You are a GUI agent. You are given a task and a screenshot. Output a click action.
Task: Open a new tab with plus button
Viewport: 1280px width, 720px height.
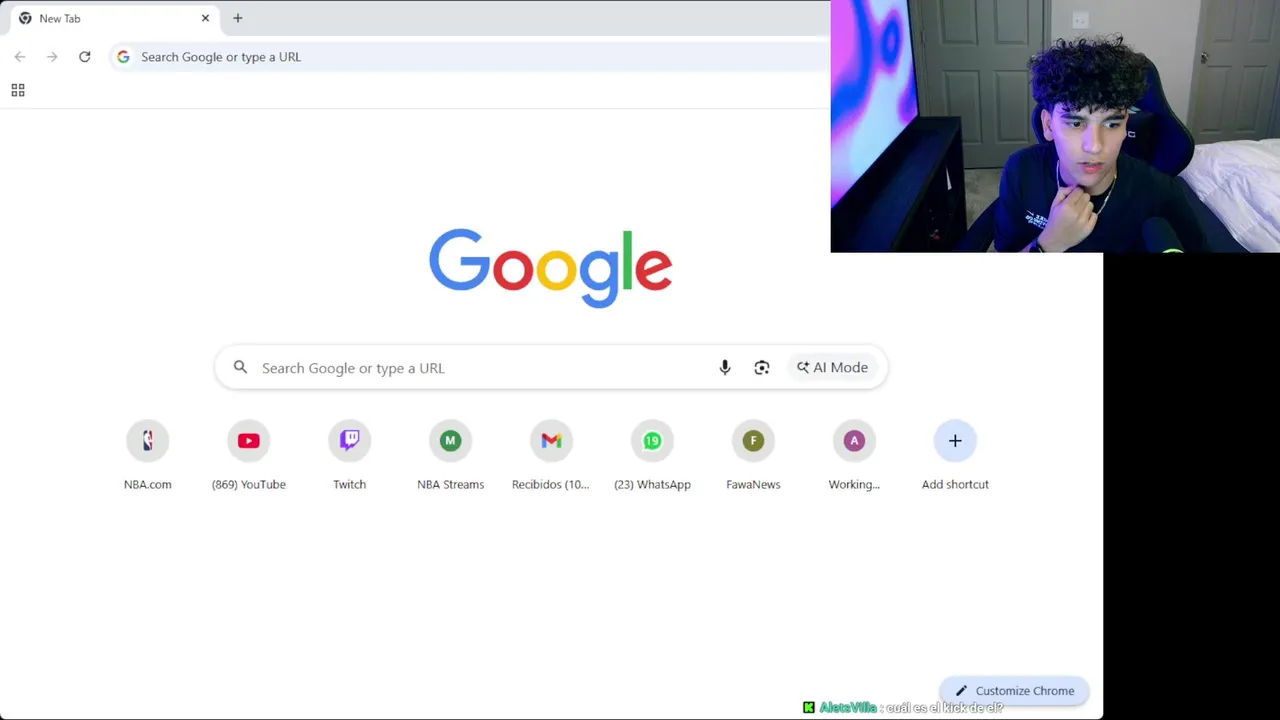click(238, 18)
